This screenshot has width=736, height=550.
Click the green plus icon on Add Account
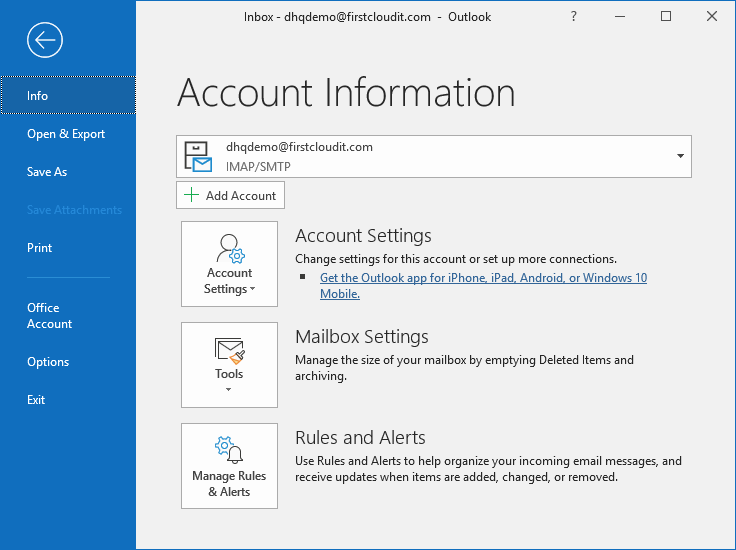coord(191,195)
